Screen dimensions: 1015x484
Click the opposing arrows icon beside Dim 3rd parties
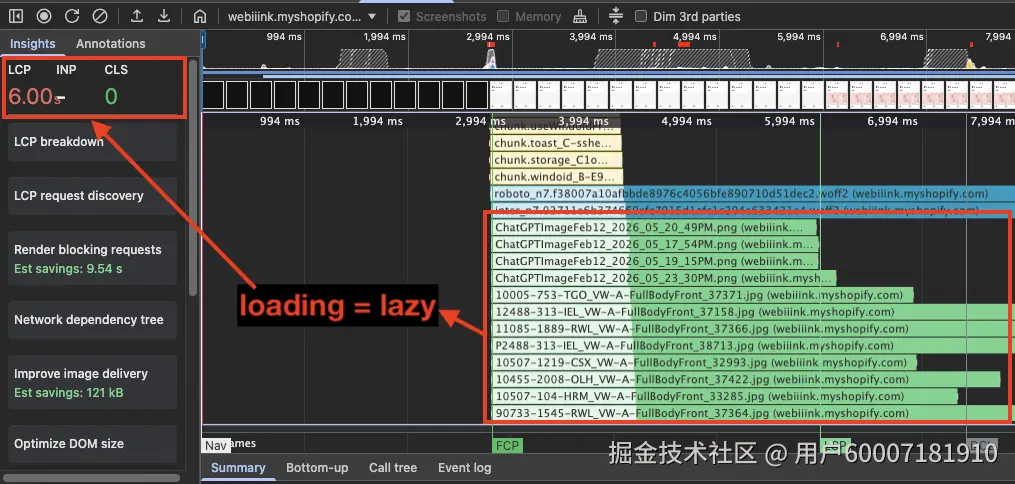click(616, 16)
